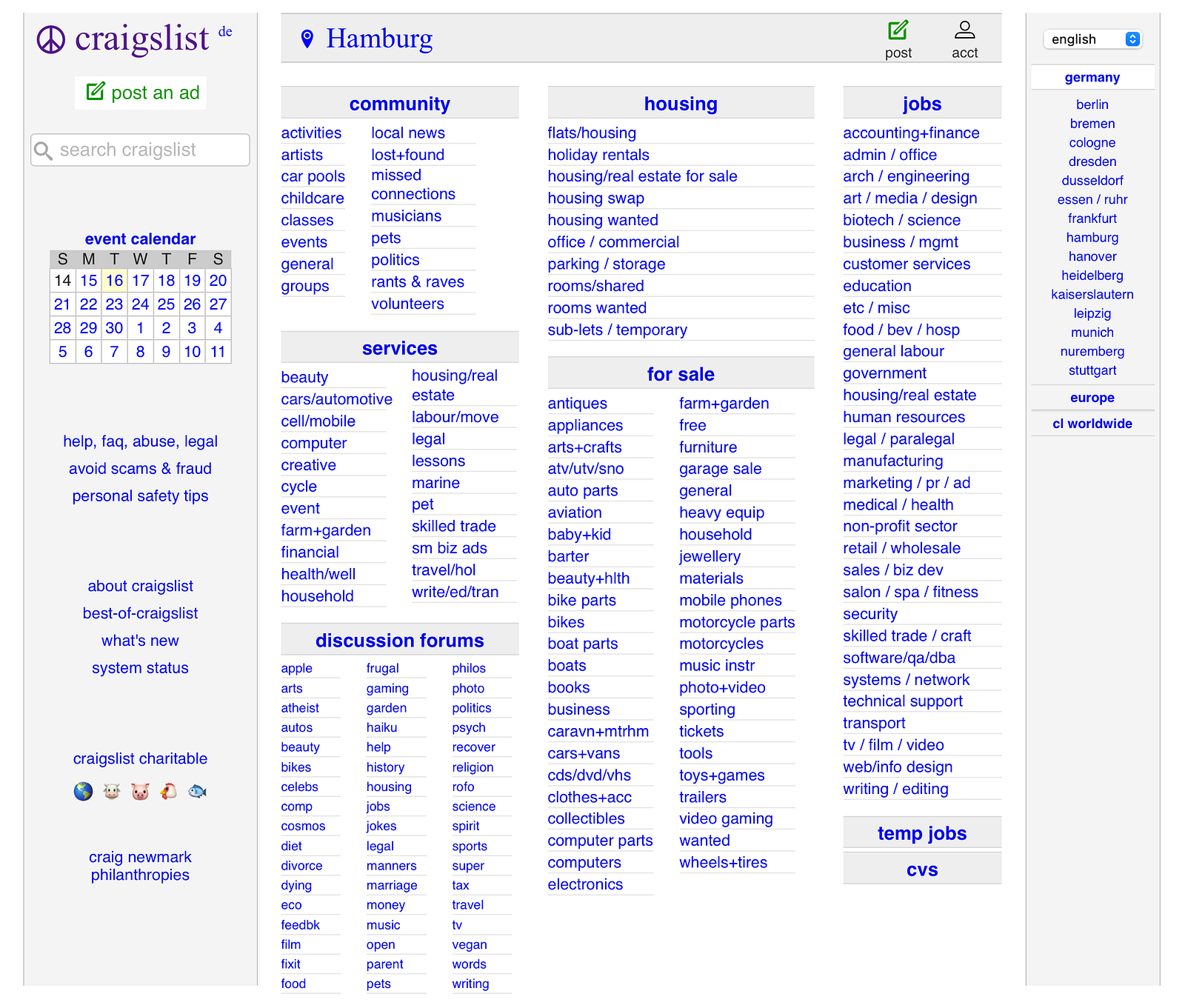
Task: Open the berlin city link
Action: coord(1092,104)
